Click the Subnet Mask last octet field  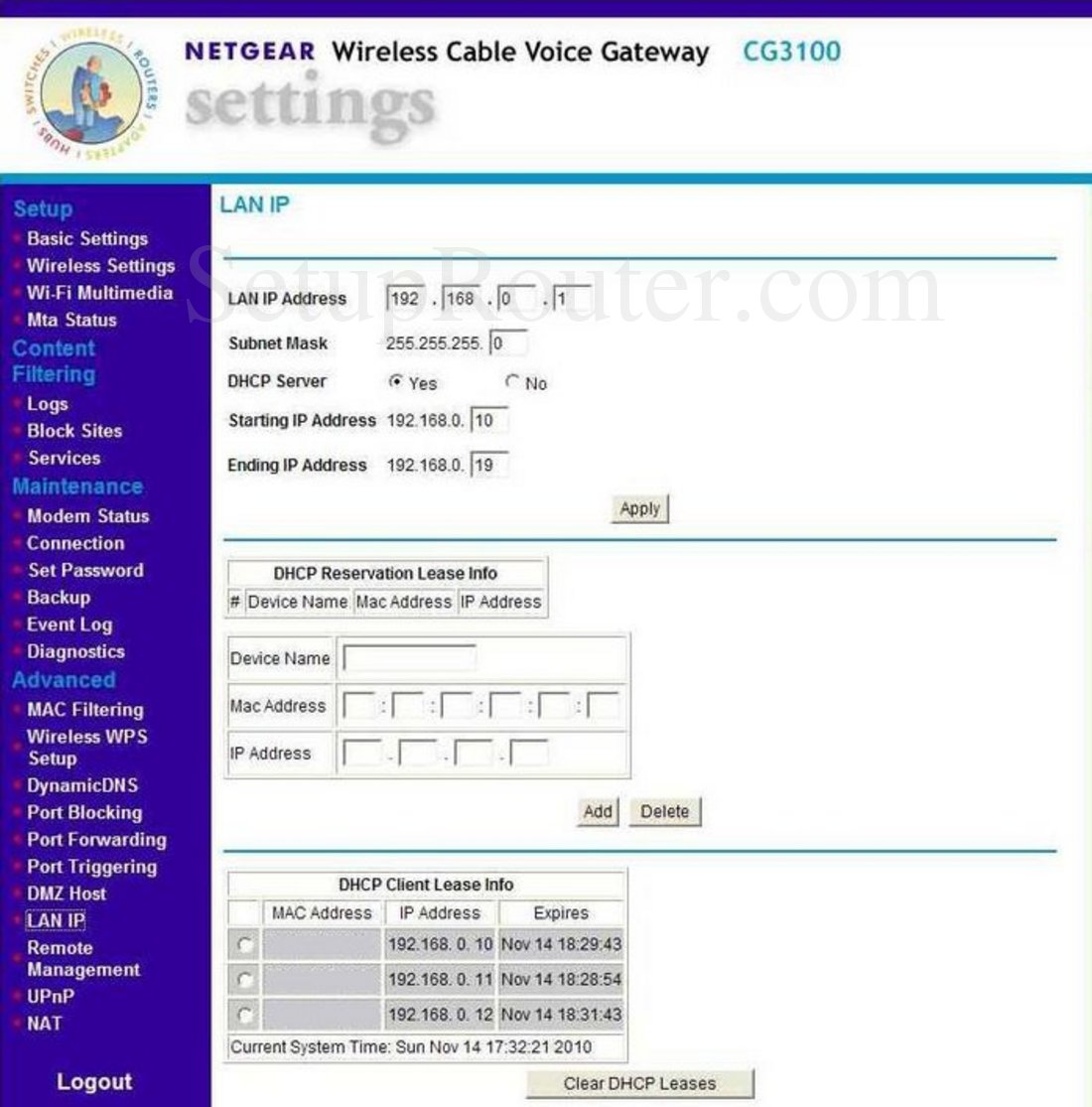point(508,344)
